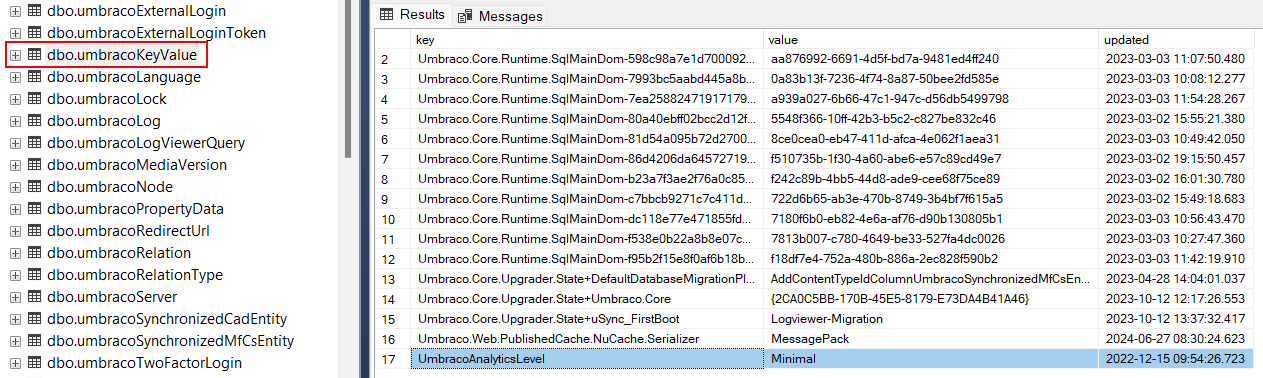1263x378 pixels.
Task: Expand the dbo.umbracoSynchronizedMfCsEntity node
Action: [x=15, y=341]
